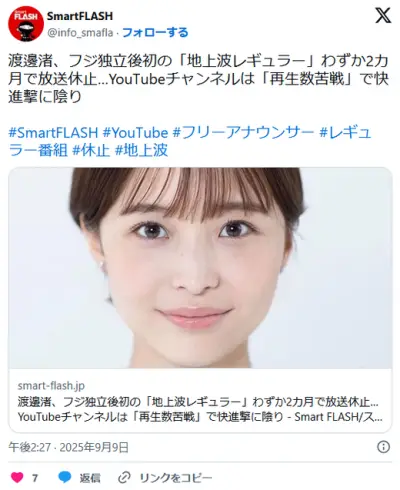400x490 pixels.
Task: Open the #フリーアナウンサー hashtag
Action: tap(243, 133)
